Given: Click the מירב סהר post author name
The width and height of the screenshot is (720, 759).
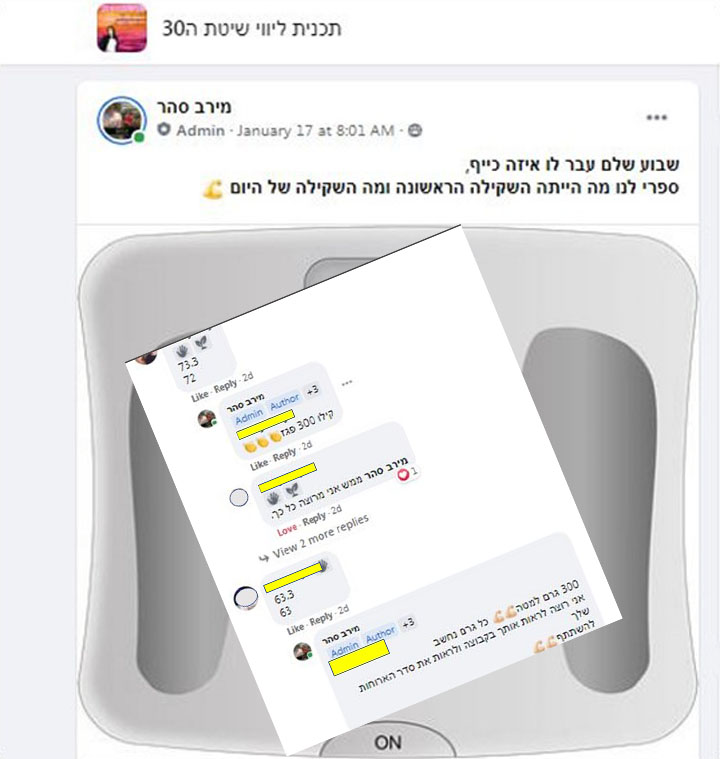Looking at the screenshot, I should pyautogui.click(x=194, y=106).
